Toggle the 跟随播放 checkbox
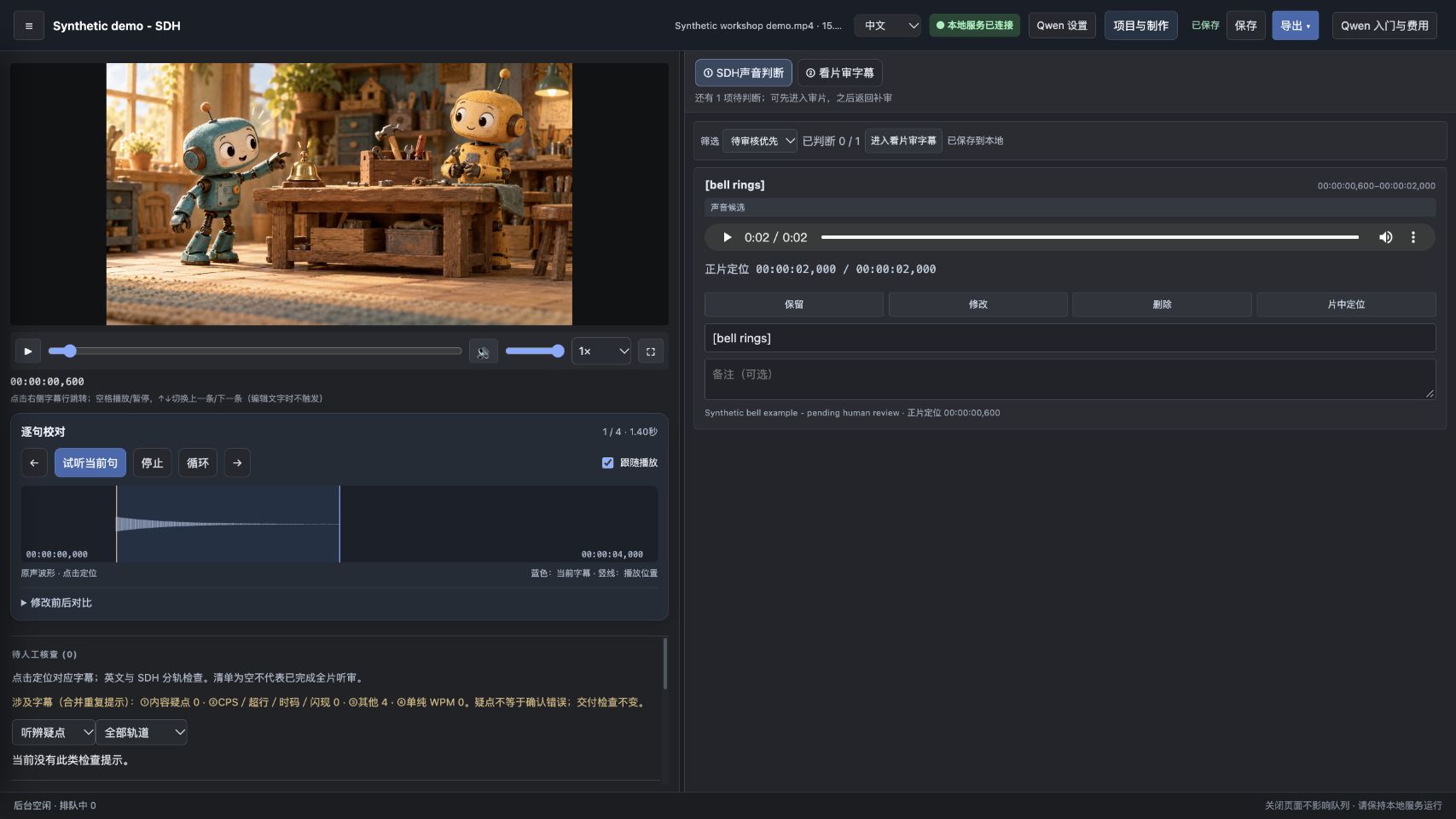 click(608, 462)
